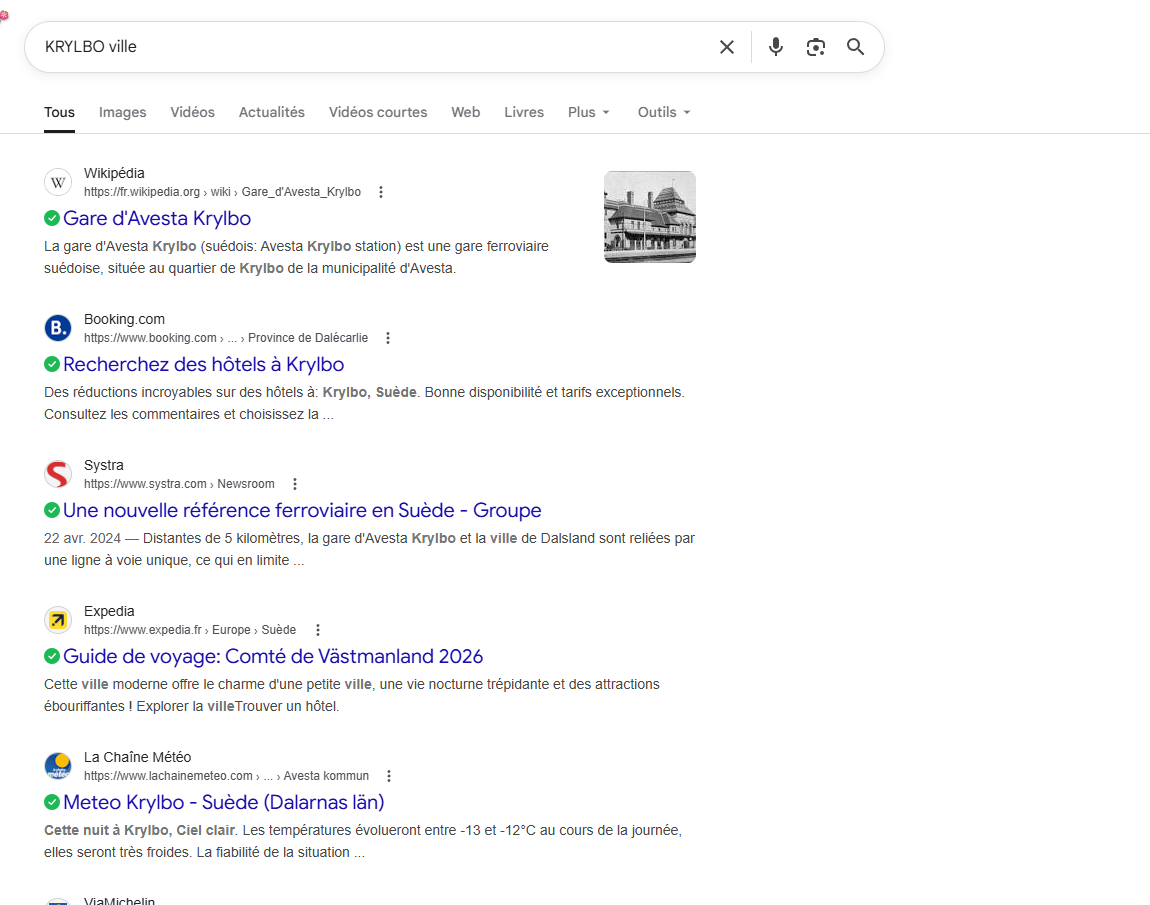This screenshot has width=1150, height=905.
Task: Click the Systra logo icon
Action: click(x=58, y=474)
